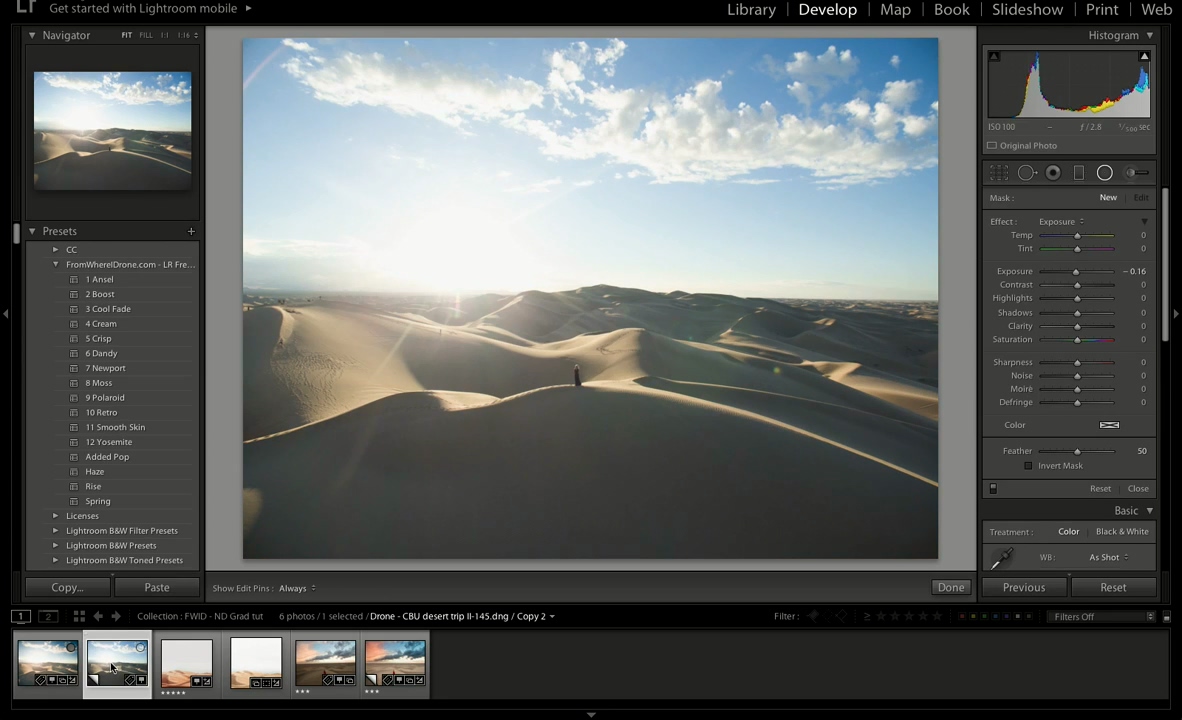Add a new preset with the plus icon
Viewport: 1182px width, 720px height.
pyautogui.click(x=191, y=231)
